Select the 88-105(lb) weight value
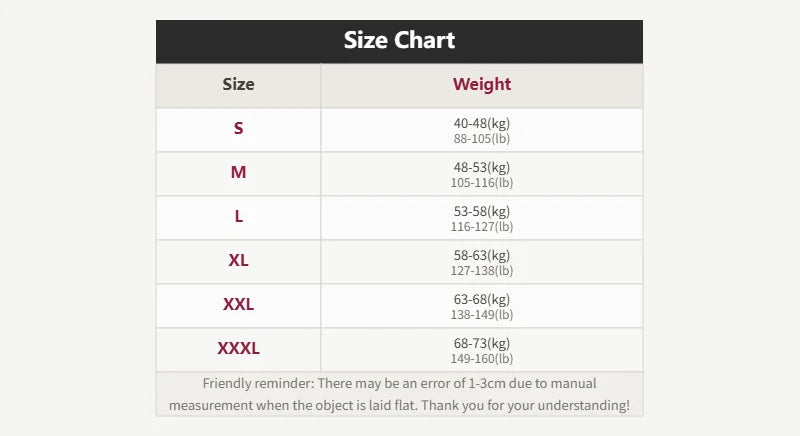This screenshot has height=436, width=800. click(482, 138)
